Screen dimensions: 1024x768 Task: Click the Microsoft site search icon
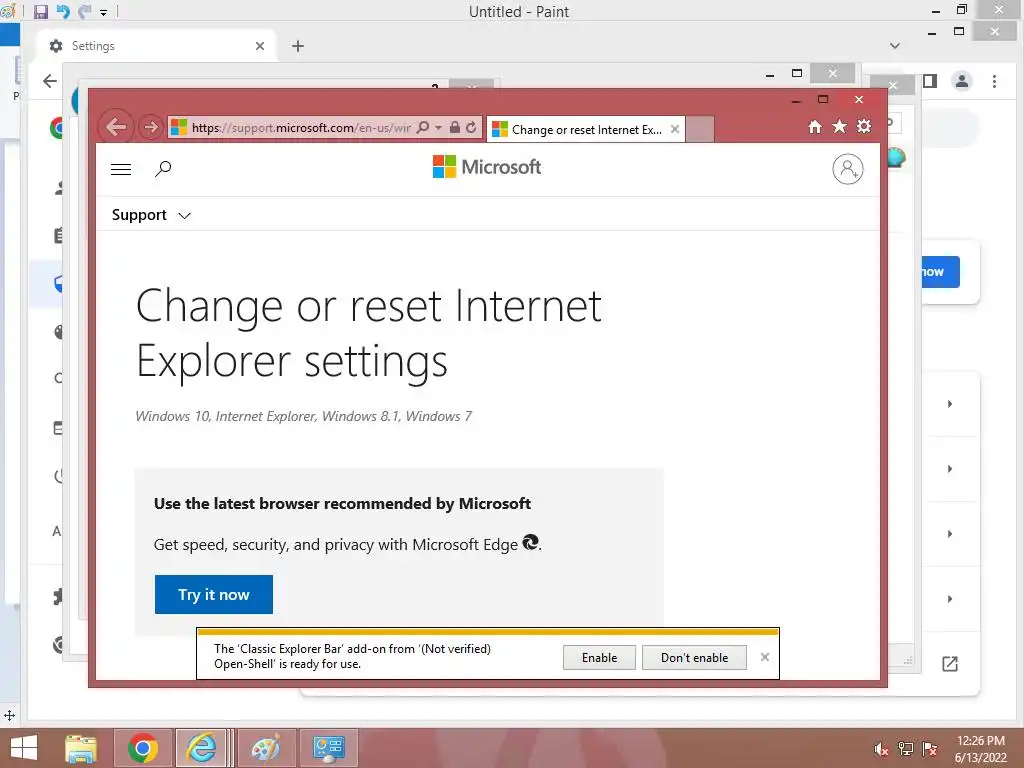163,169
